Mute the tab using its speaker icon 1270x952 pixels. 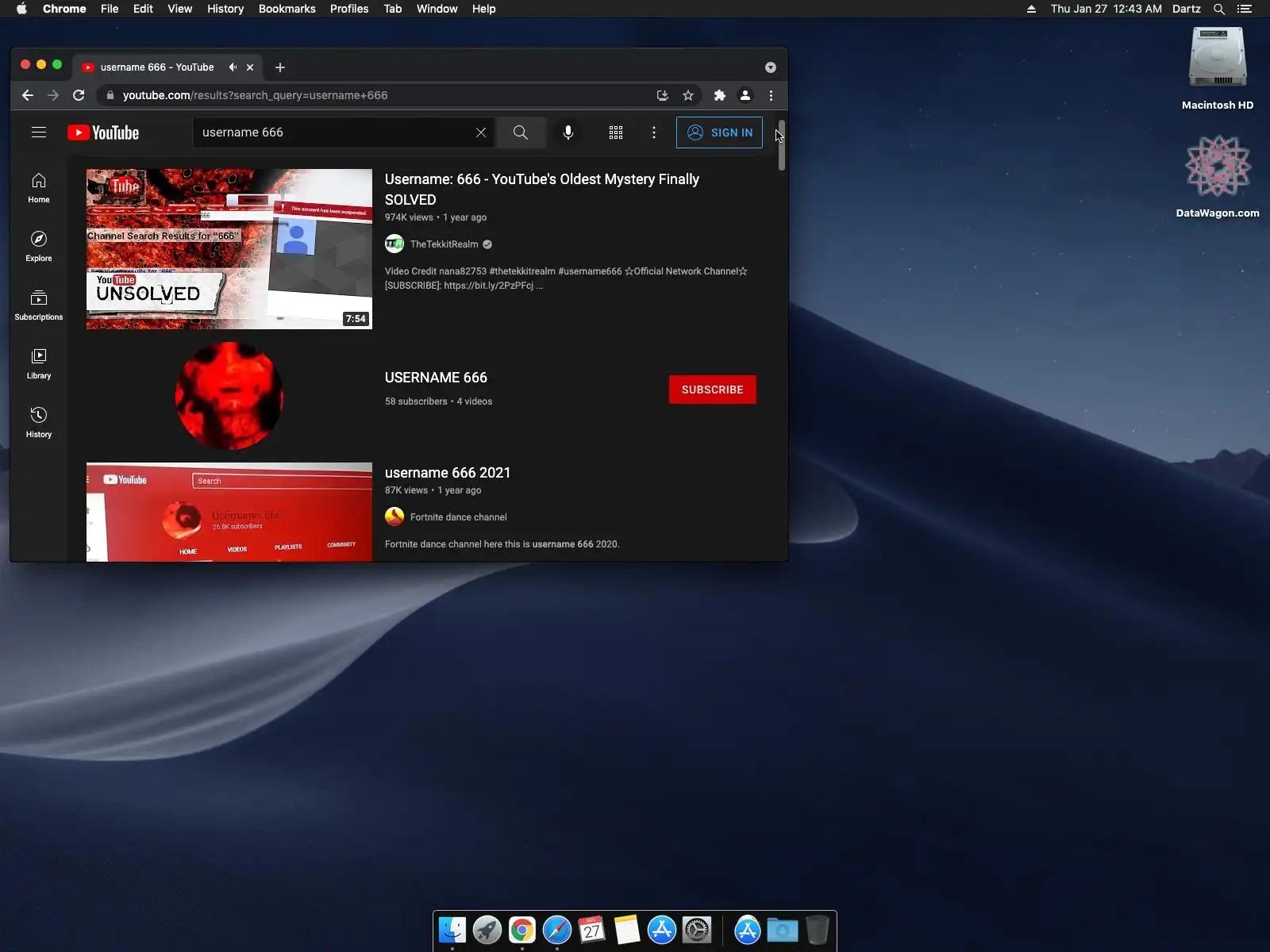click(x=233, y=67)
